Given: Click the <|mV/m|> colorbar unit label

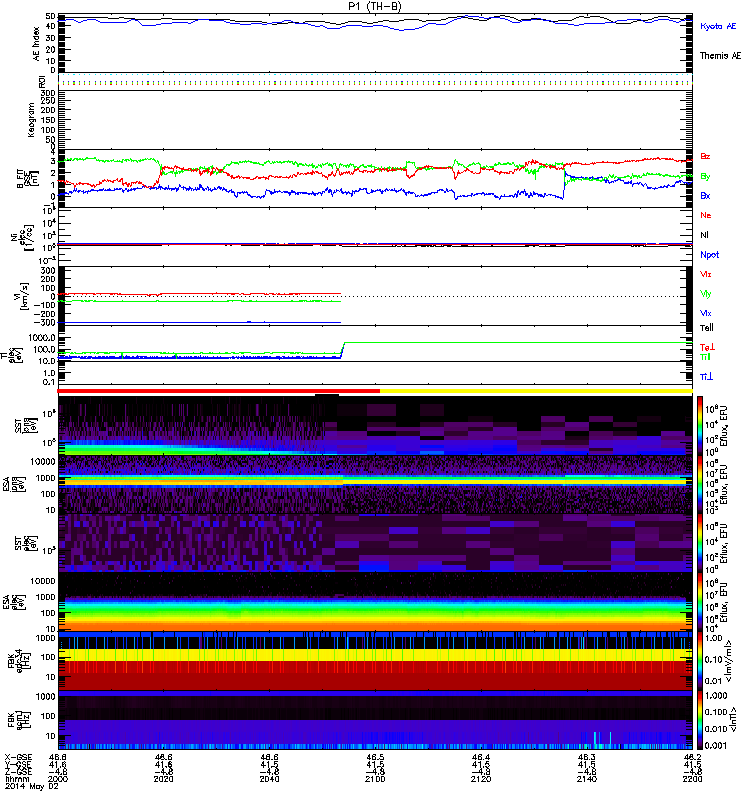Looking at the screenshot, I should click(x=730, y=662).
